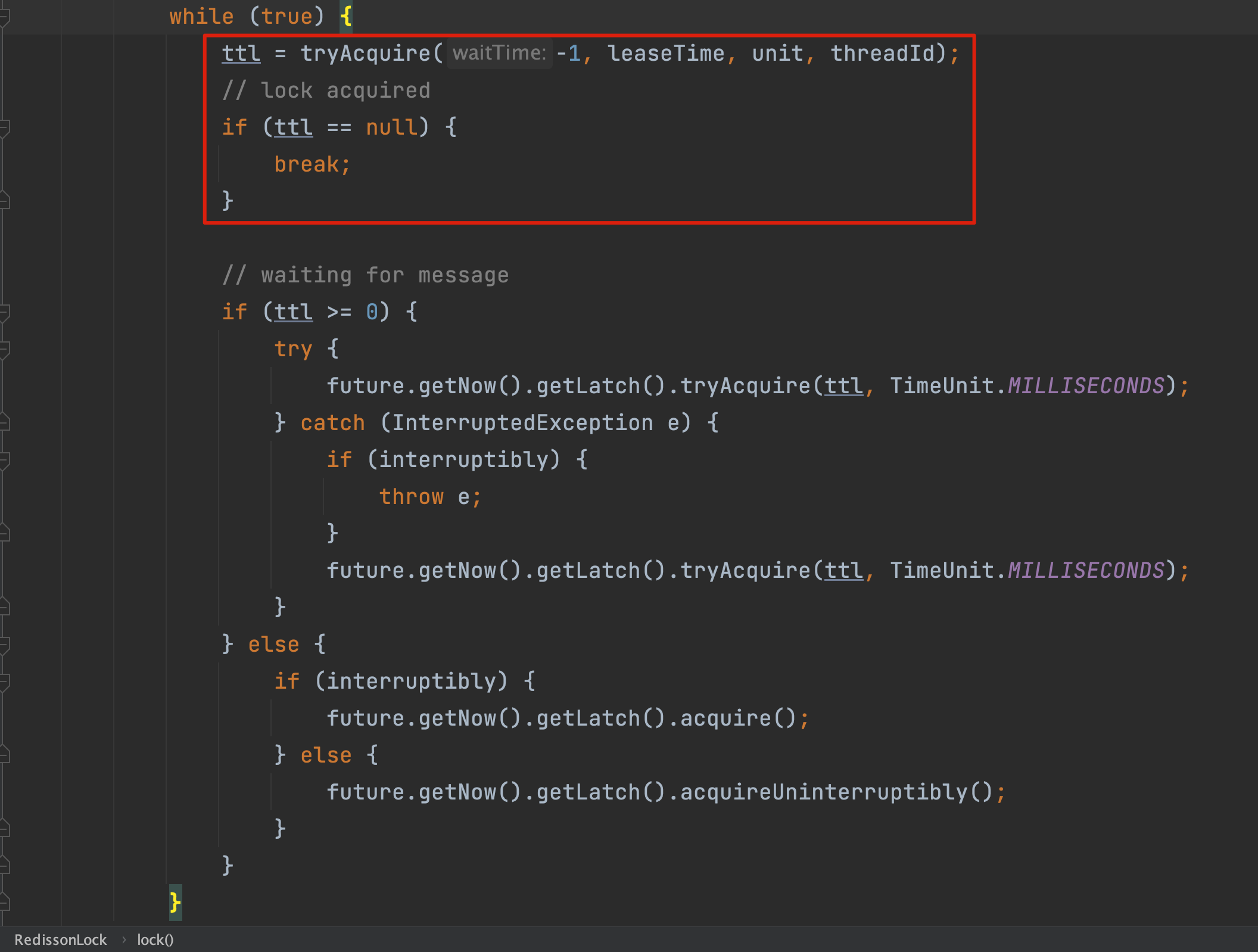The image size is (1258, 952).
Task: Collapse the try block fold marker
Action: click(4, 349)
